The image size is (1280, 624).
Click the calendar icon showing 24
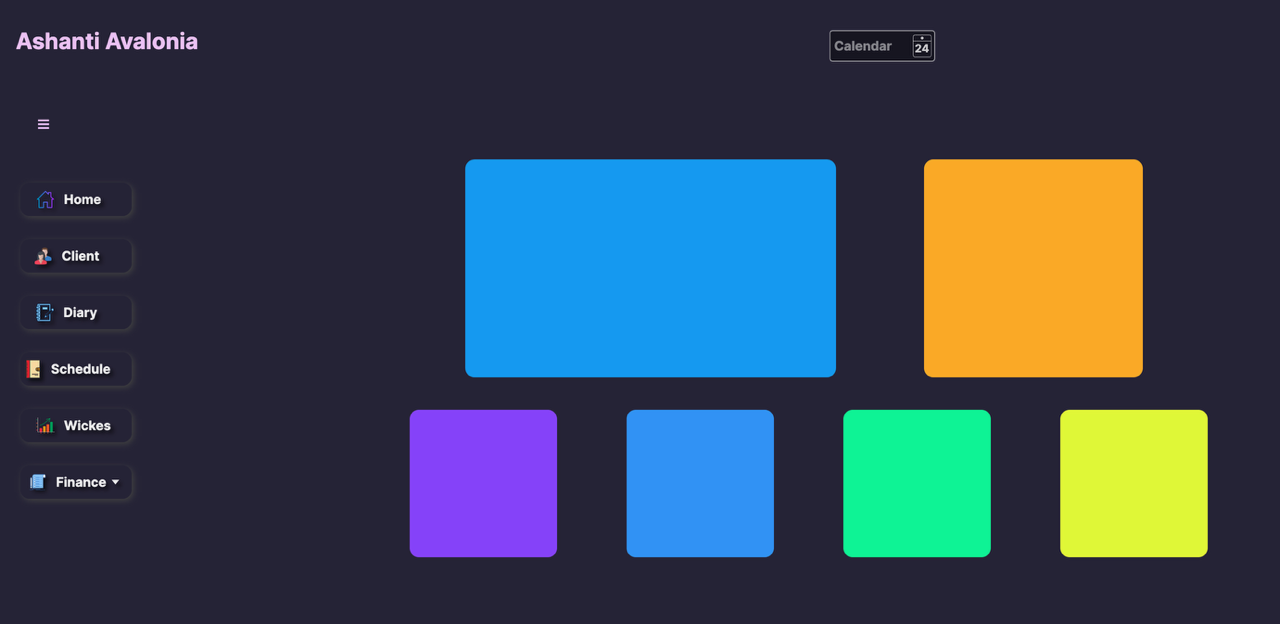click(921, 46)
